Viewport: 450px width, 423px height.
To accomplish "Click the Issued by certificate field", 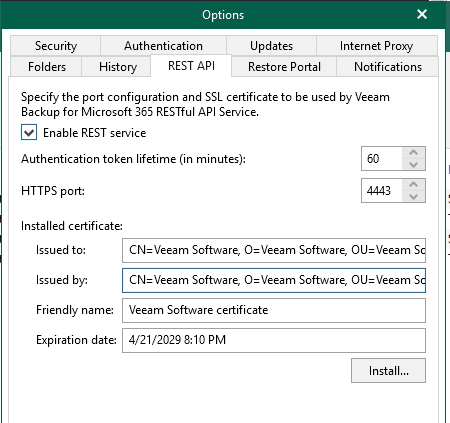I will tap(274, 280).
